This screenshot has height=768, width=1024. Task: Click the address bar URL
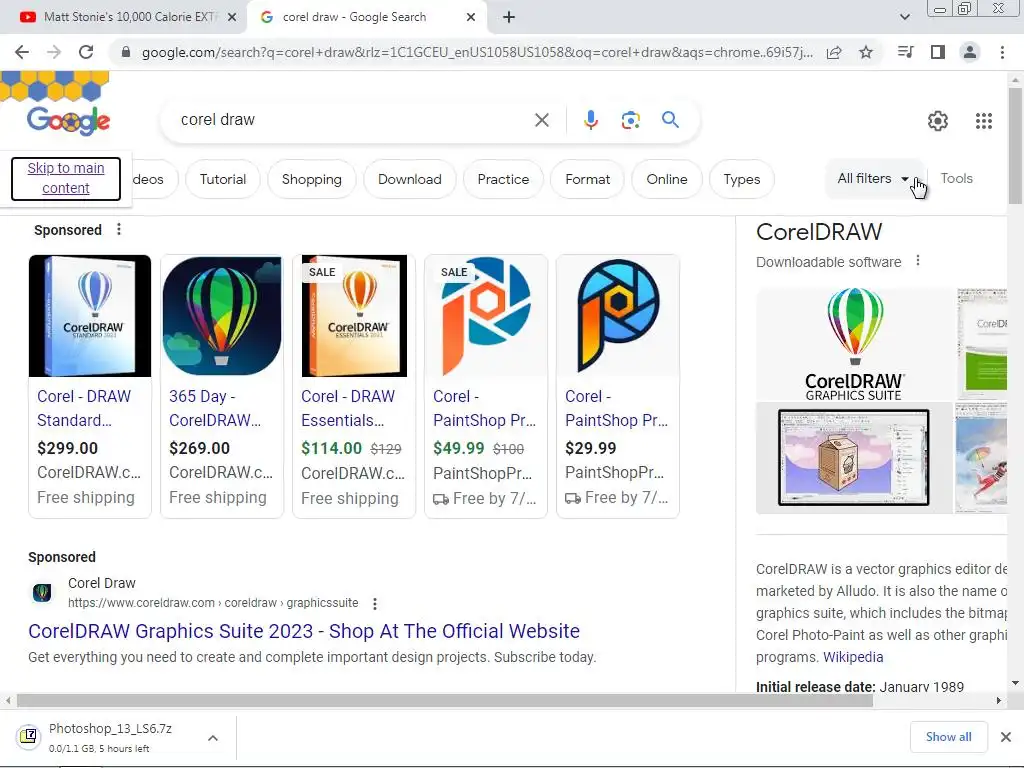(477, 52)
